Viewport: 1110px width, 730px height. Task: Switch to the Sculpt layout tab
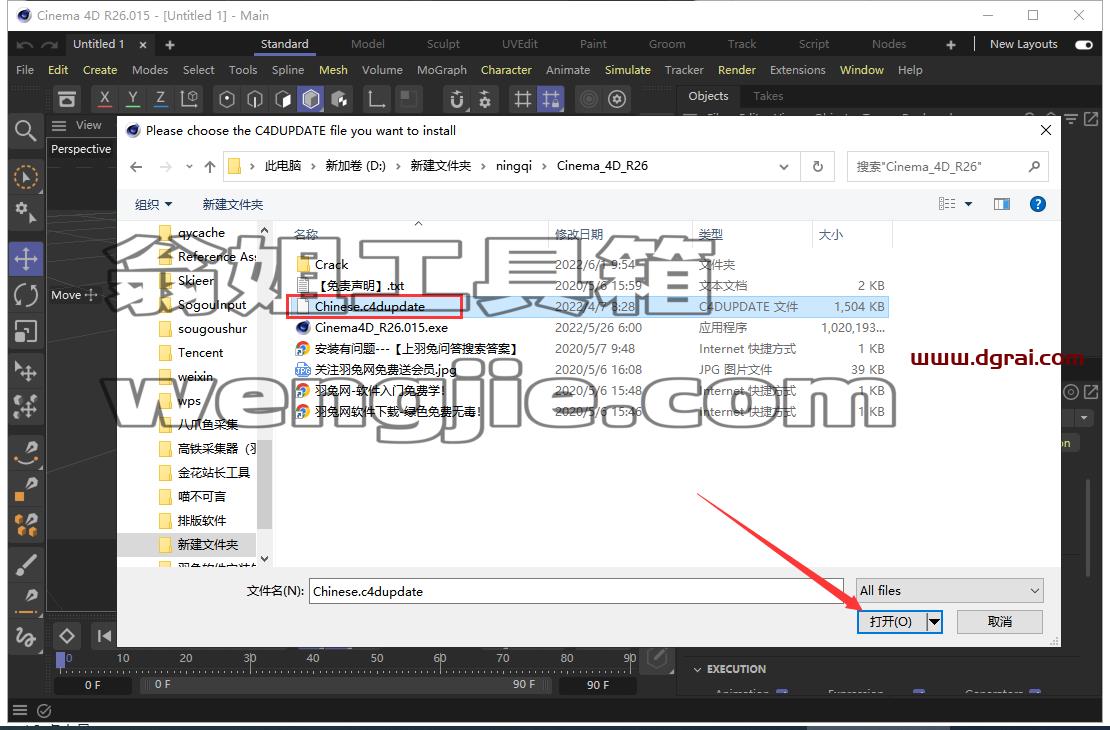tap(443, 44)
